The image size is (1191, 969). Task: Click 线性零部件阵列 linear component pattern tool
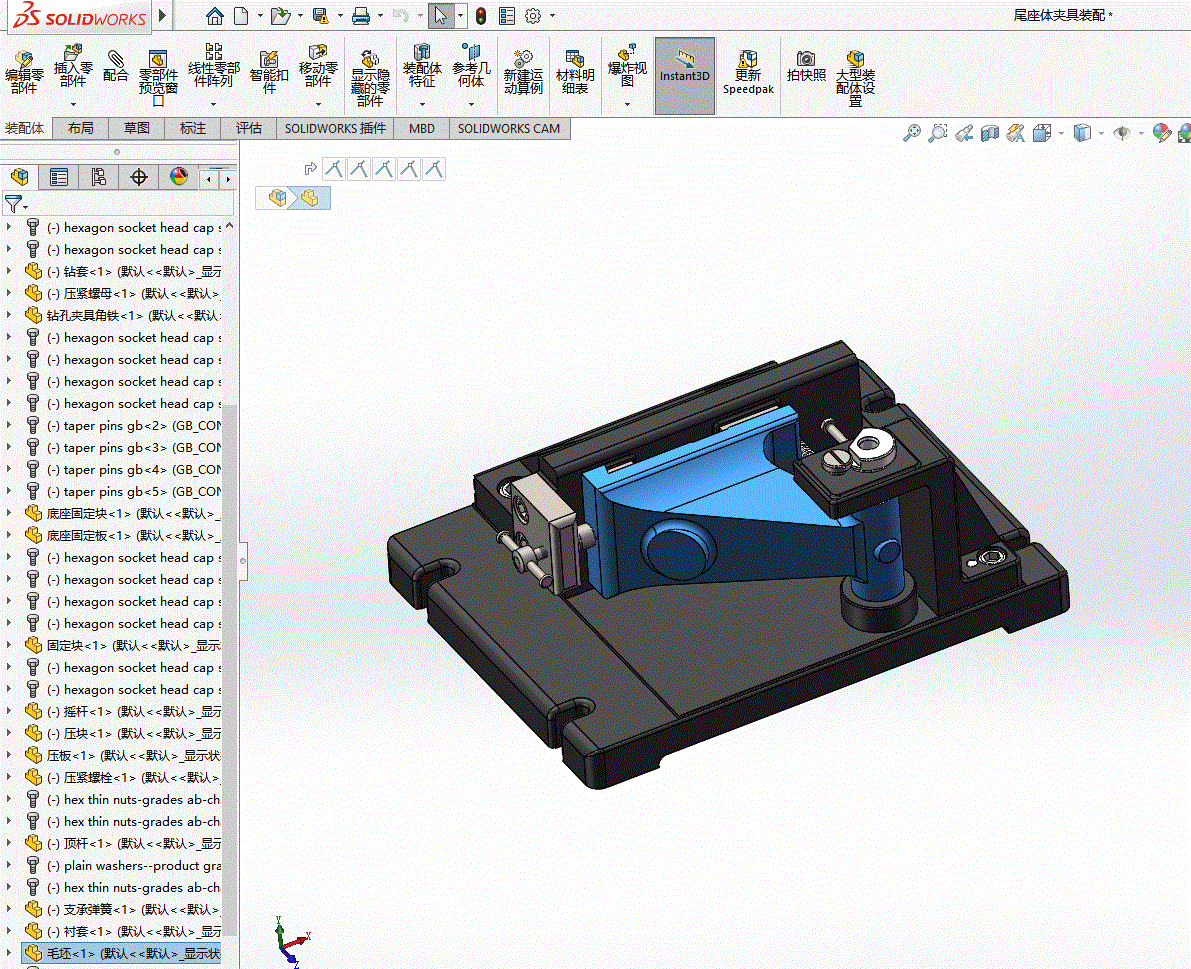[213, 66]
